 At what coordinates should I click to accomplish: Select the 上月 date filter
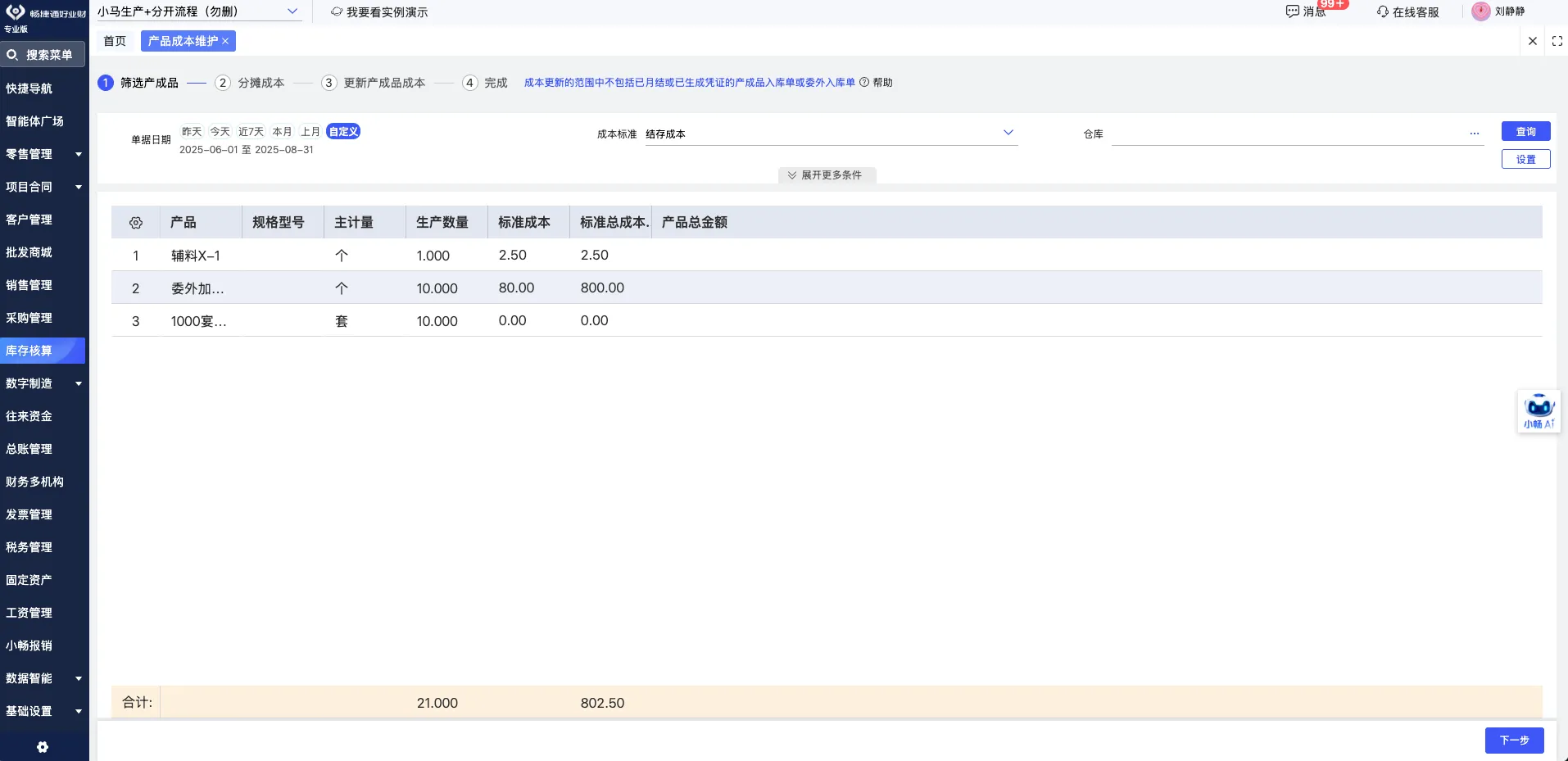[x=310, y=131]
